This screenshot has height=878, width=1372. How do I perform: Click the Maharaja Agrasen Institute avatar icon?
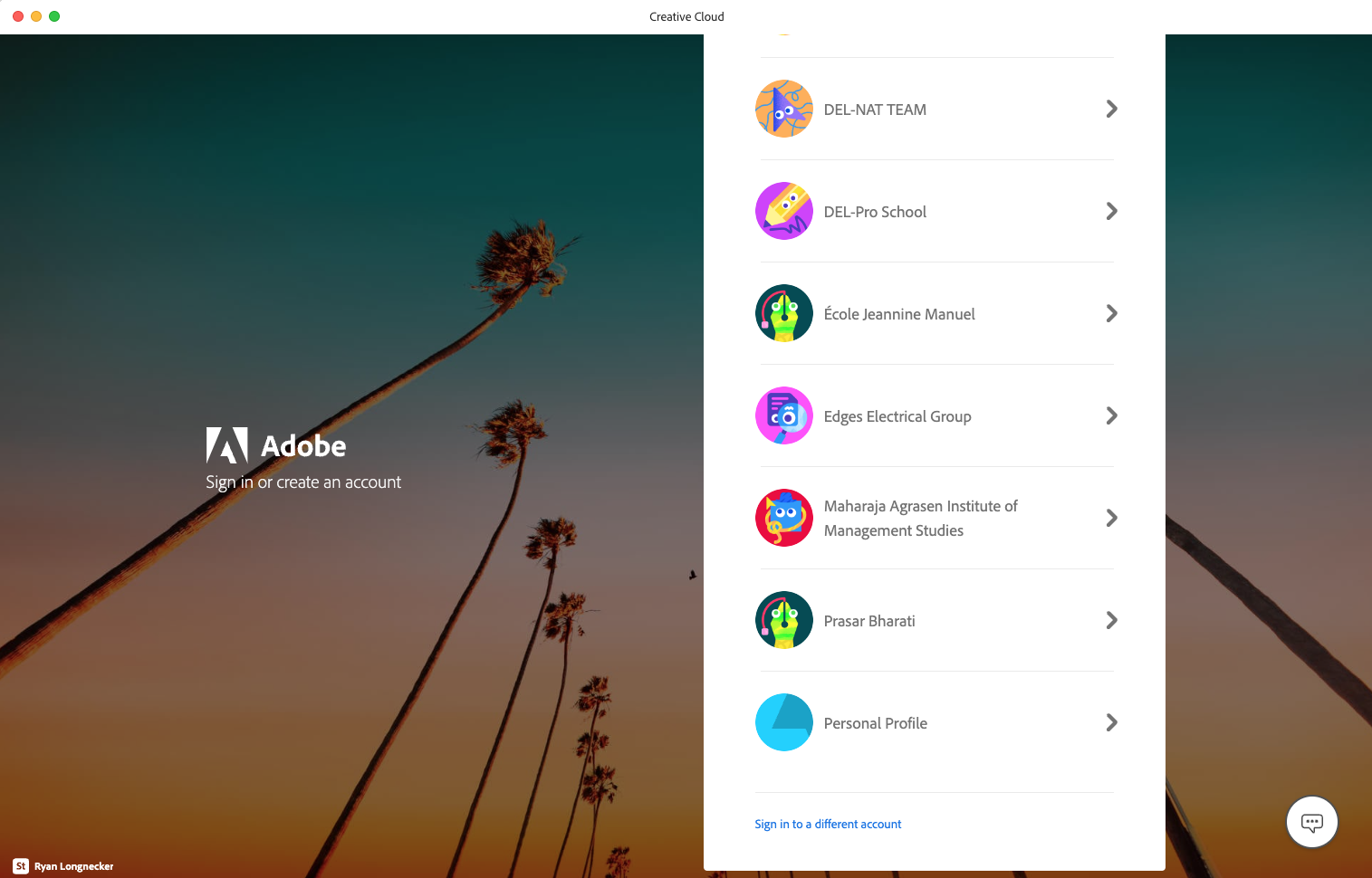(783, 518)
